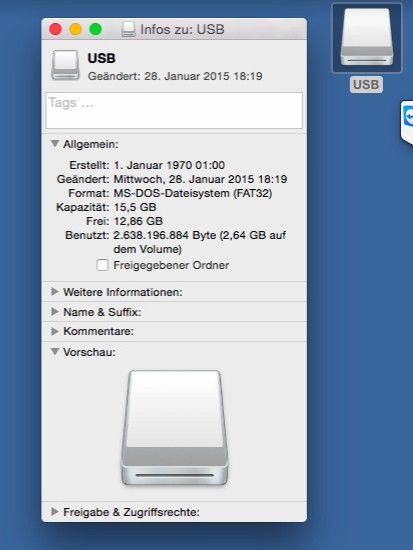Click the Benutzt value 2.638.196.884 Byte
Viewport: 413px width, 550px height.
click(x=200, y=242)
